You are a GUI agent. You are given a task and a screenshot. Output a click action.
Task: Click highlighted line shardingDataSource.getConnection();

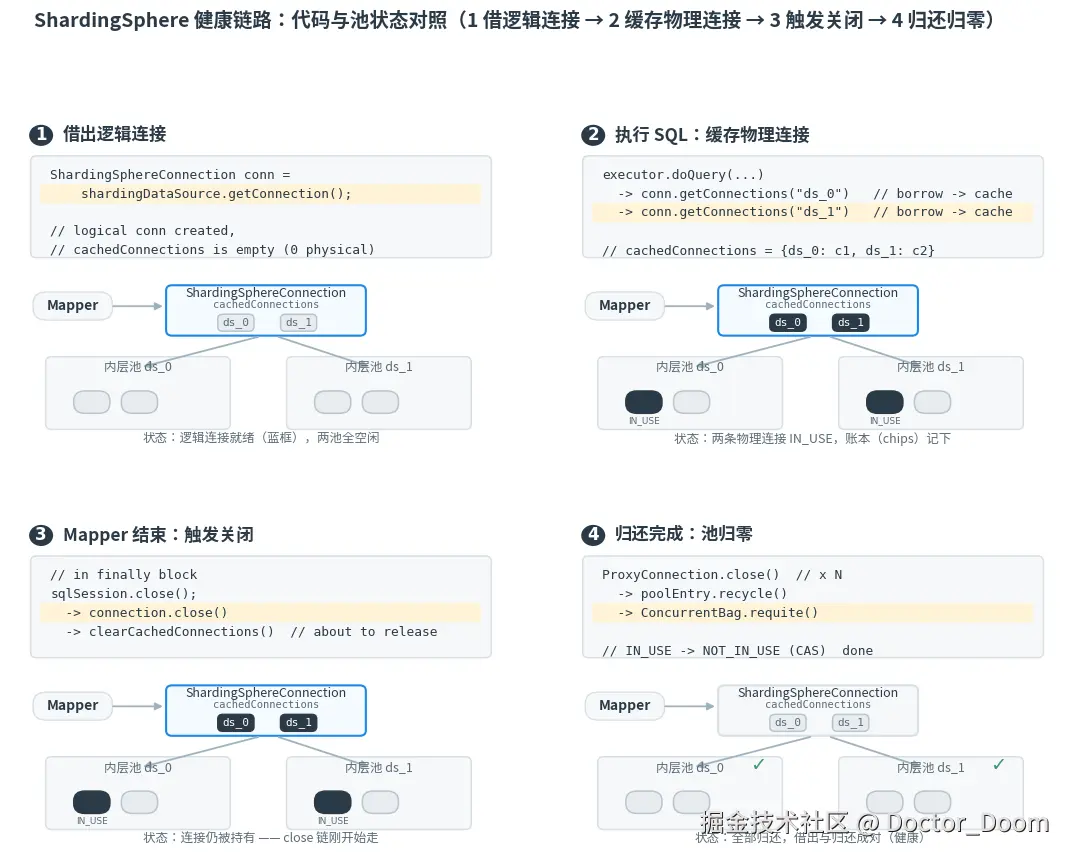[x=260, y=194]
